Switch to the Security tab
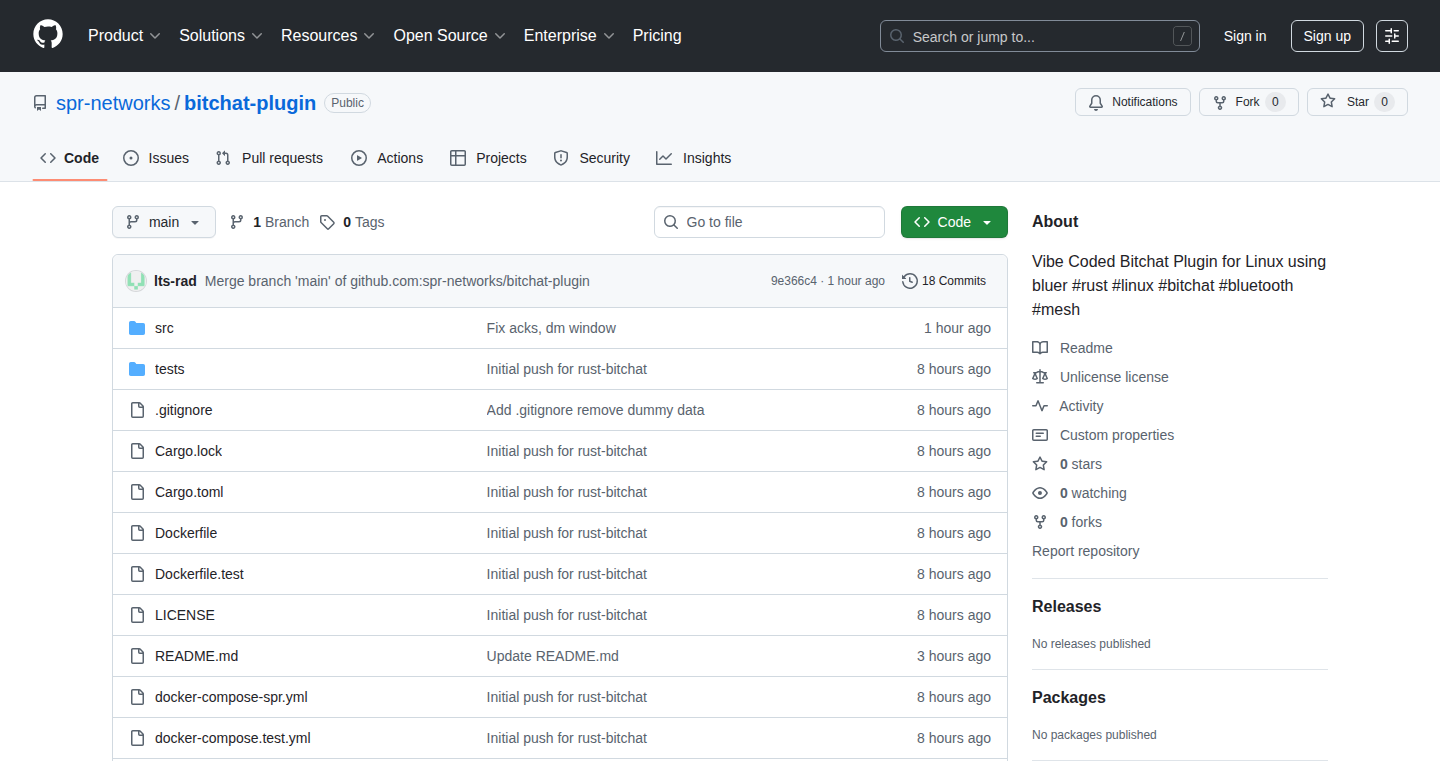 592,158
